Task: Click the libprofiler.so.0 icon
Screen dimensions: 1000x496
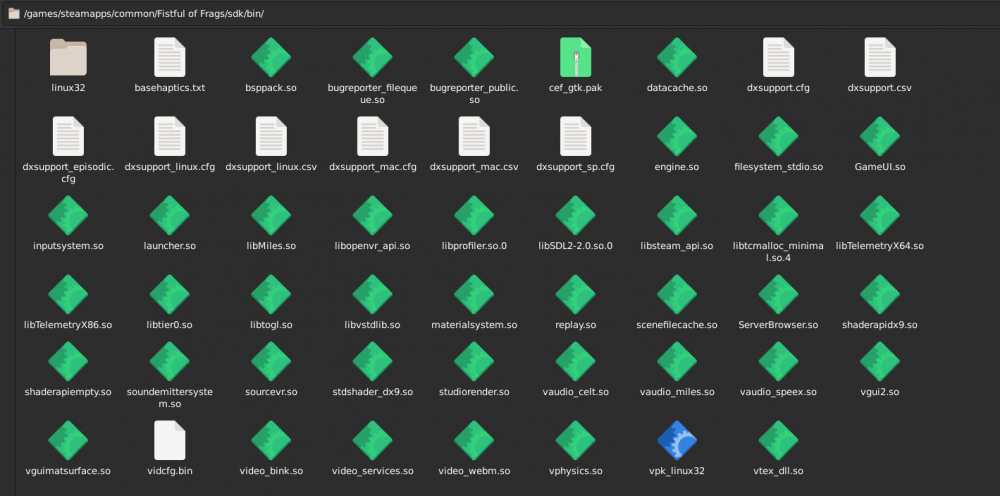Action: pos(474,215)
